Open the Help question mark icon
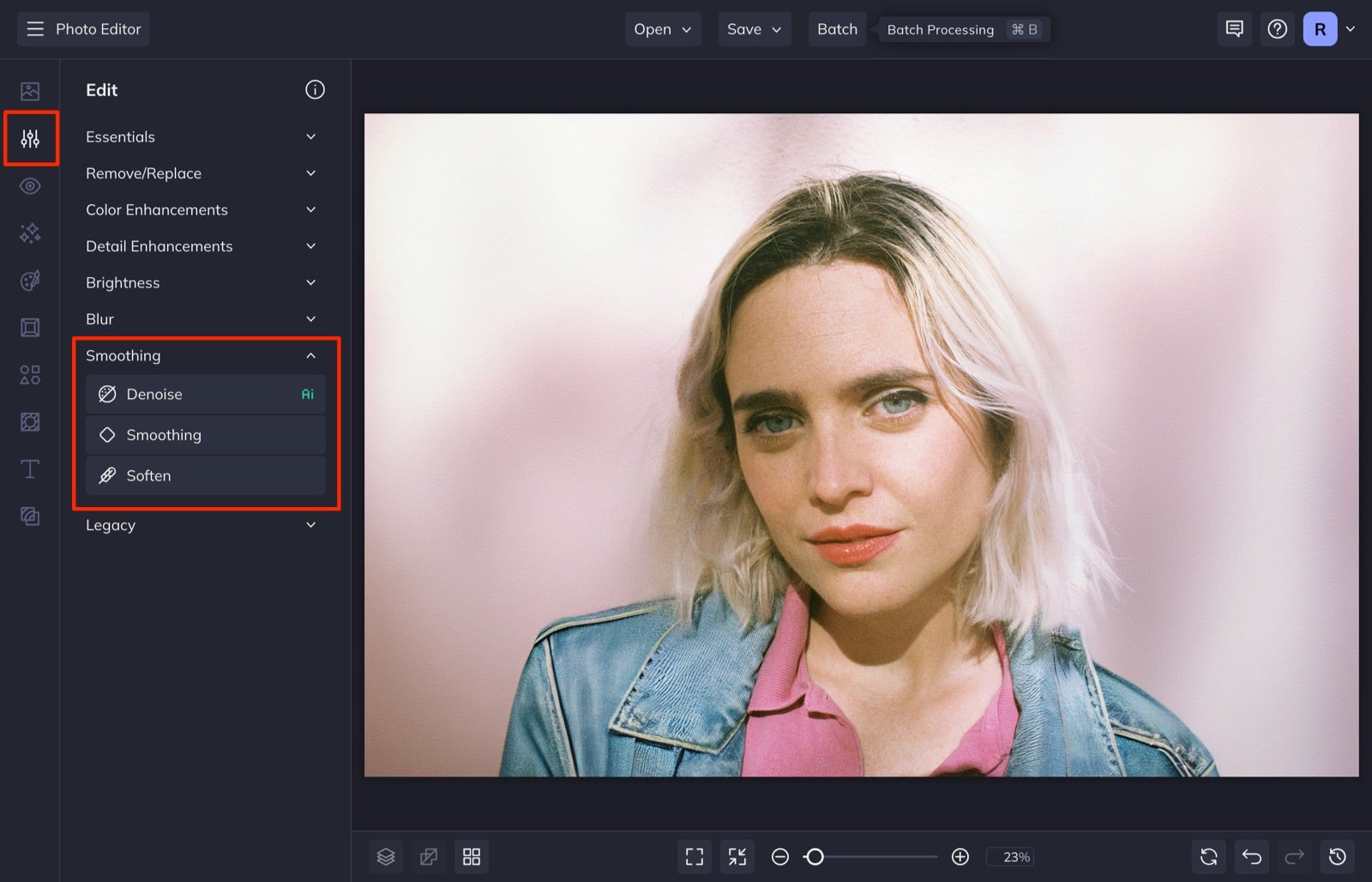 click(x=1277, y=28)
